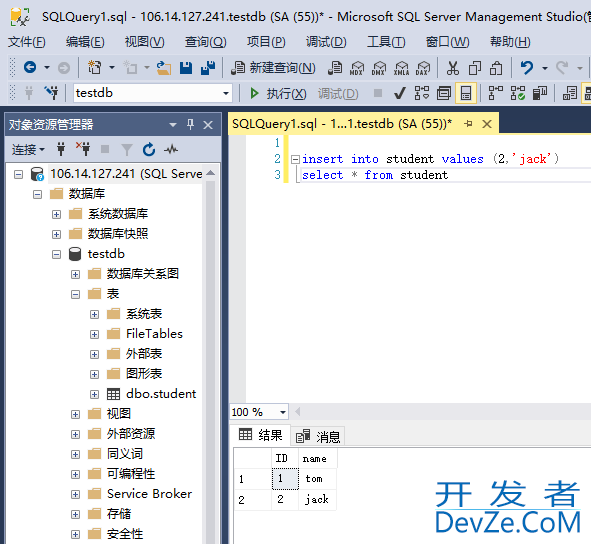Image resolution: width=591 pixels, height=544 pixels.
Task: Open the 文件(F) menu
Action: click(26, 42)
